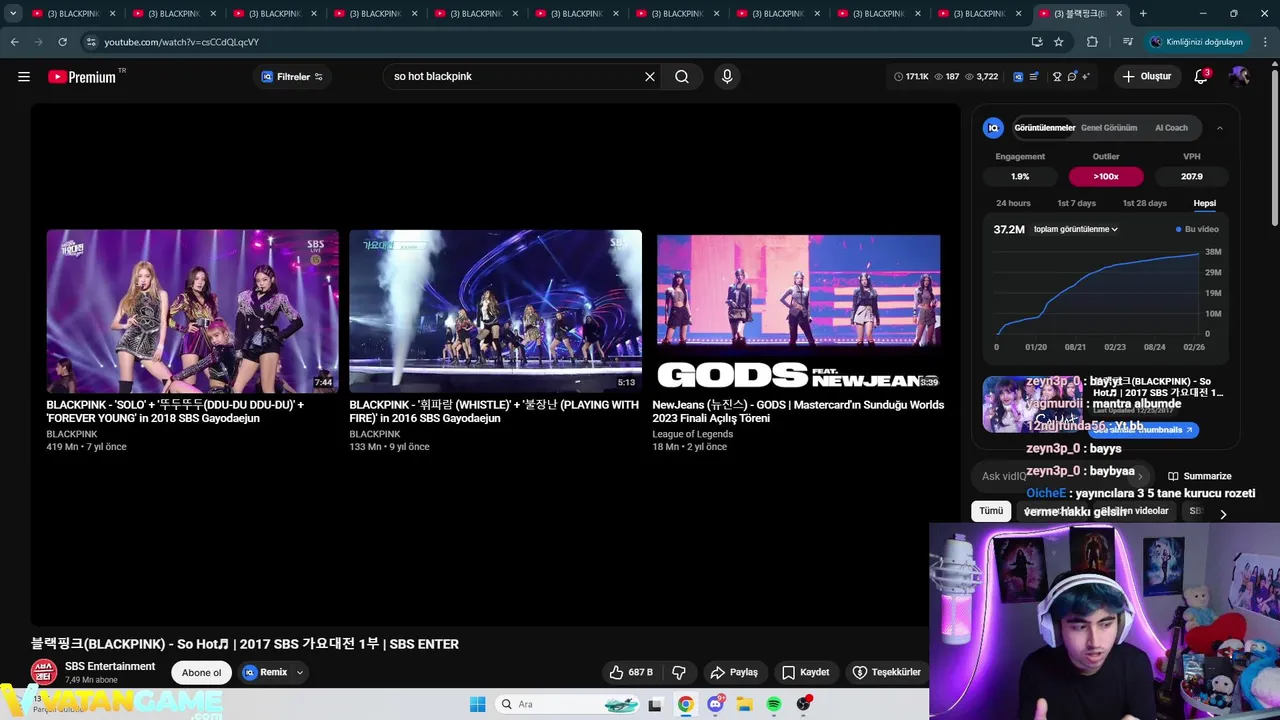Select the 1st 7 days range

tap(1076, 203)
